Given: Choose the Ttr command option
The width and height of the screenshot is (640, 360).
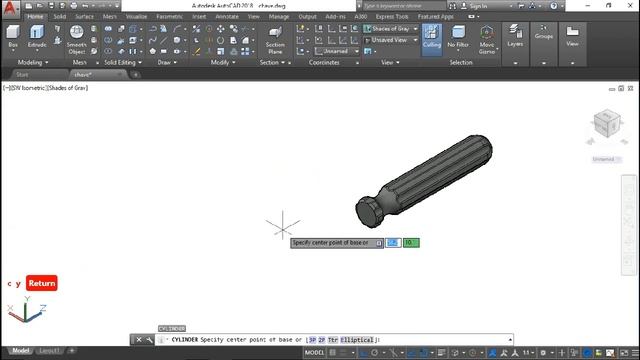Looking at the screenshot, I should pos(333,340).
